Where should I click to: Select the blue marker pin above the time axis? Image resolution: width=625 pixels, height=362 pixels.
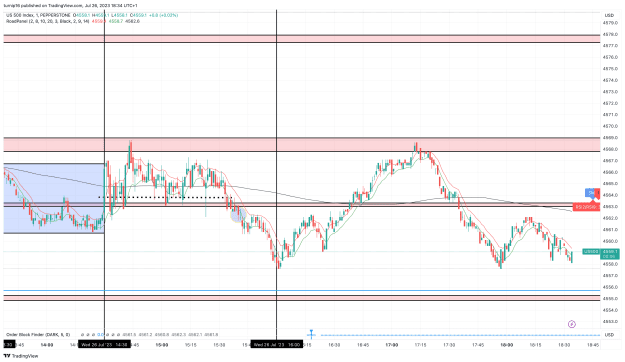pos(311,334)
